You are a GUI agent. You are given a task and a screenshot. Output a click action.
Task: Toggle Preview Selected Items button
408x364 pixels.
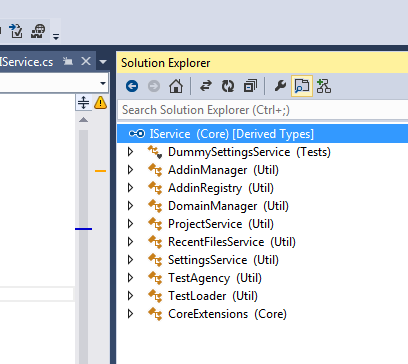click(x=302, y=86)
